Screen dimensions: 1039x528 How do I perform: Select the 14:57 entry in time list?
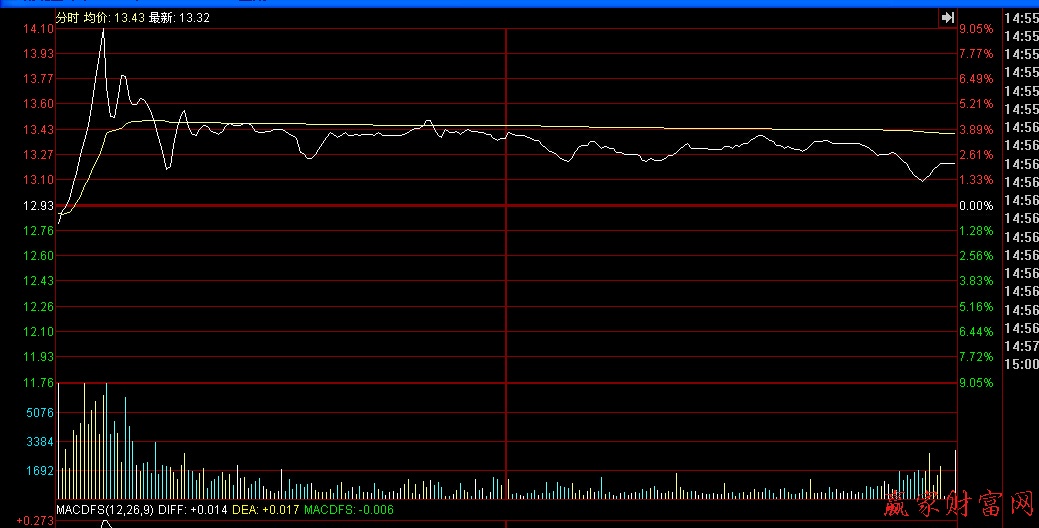pos(1020,346)
